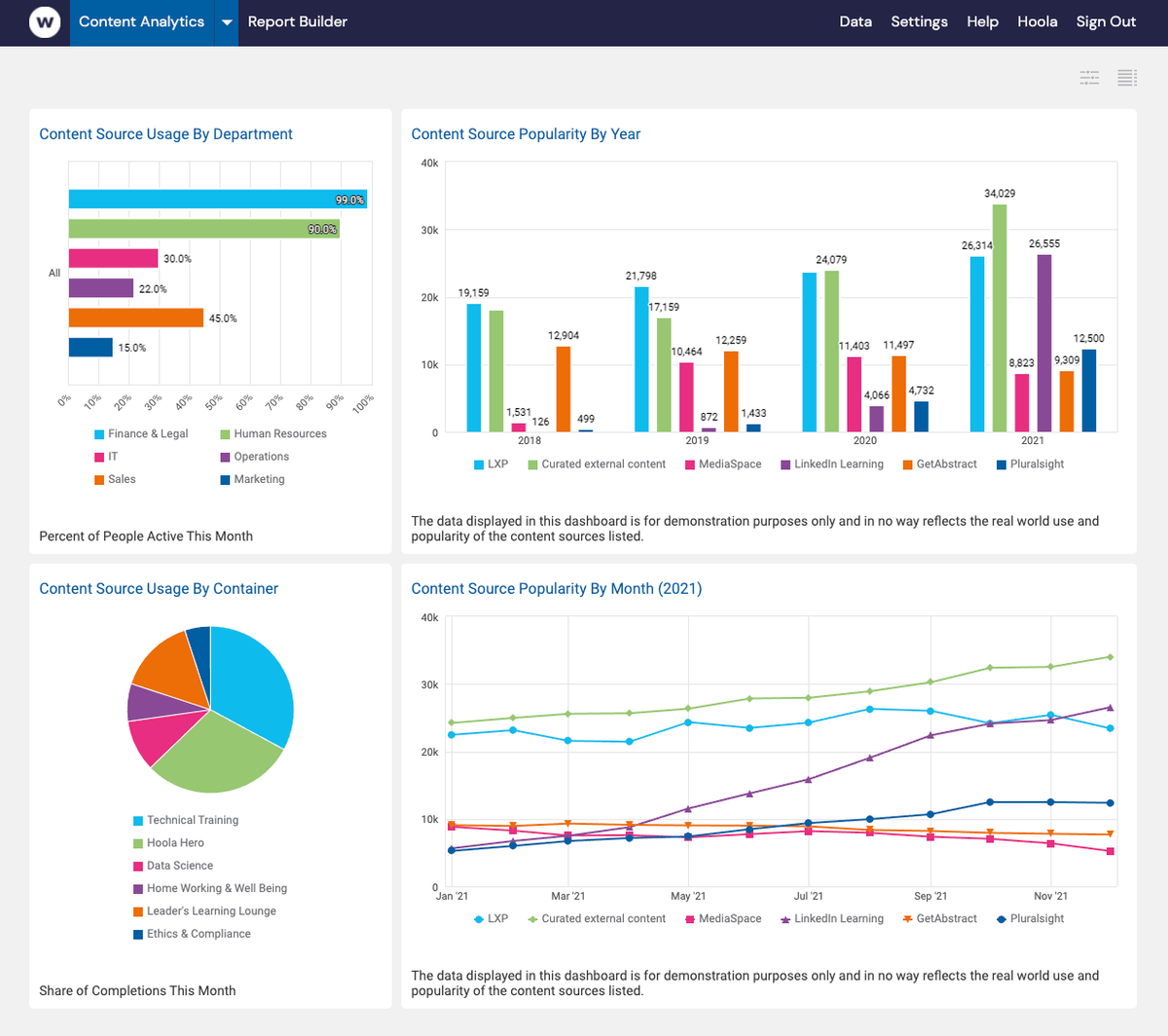Click the 30.0% IT bar
Viewport: 1168px width, 1036px height.
click(x=114, y=259)
